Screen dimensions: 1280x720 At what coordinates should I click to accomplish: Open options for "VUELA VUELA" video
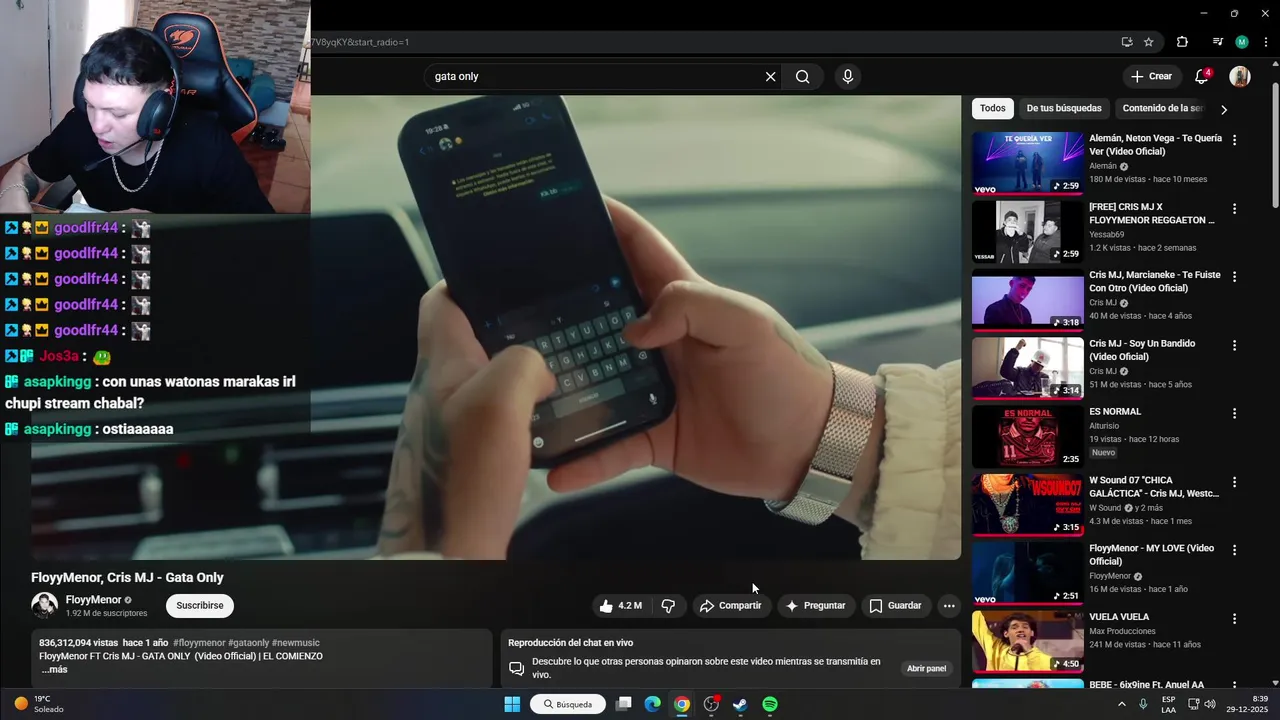[x=1234, y=618]
